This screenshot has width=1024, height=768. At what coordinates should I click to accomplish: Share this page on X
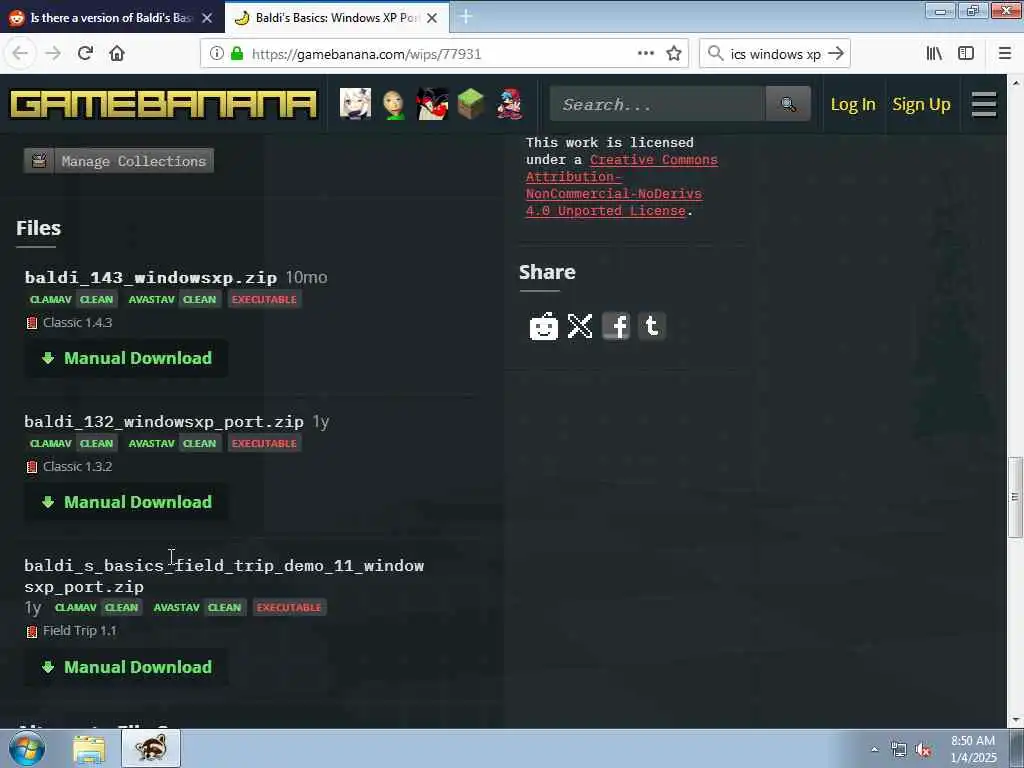pyautogui.click(x=580, y=326)
